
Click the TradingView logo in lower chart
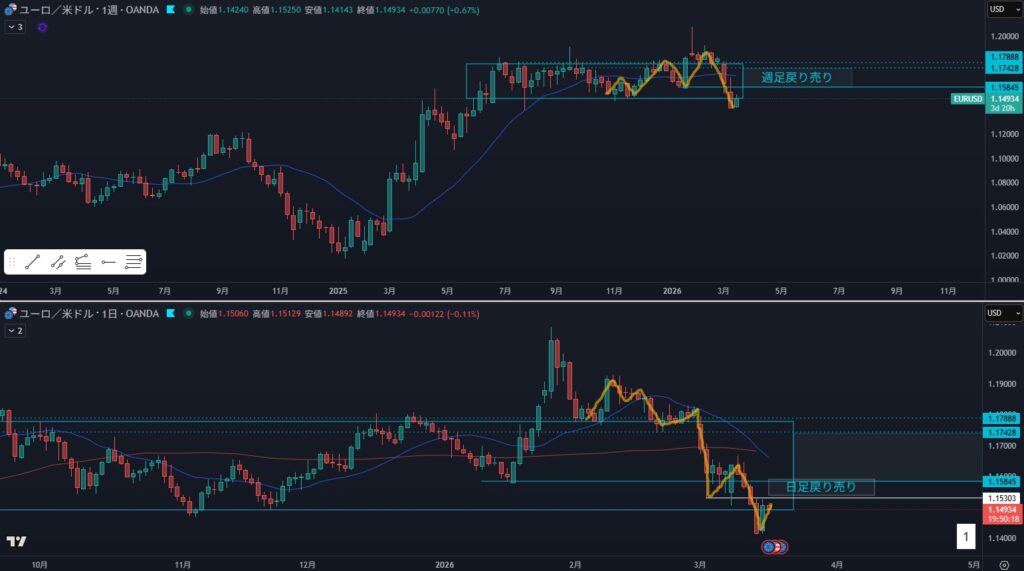click(16, 541)
